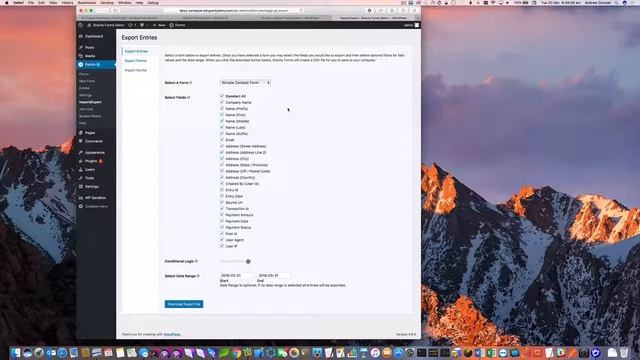The width and height of the screenshot is (640, 360).
Task: Click the help icon beside Select A Form
Action: click(x=191, y=83)
